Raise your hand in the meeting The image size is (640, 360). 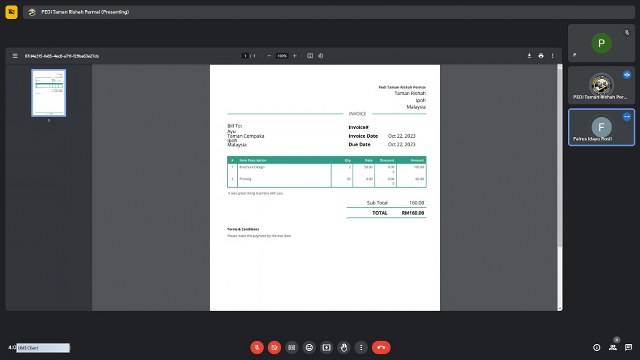[344, 347]
